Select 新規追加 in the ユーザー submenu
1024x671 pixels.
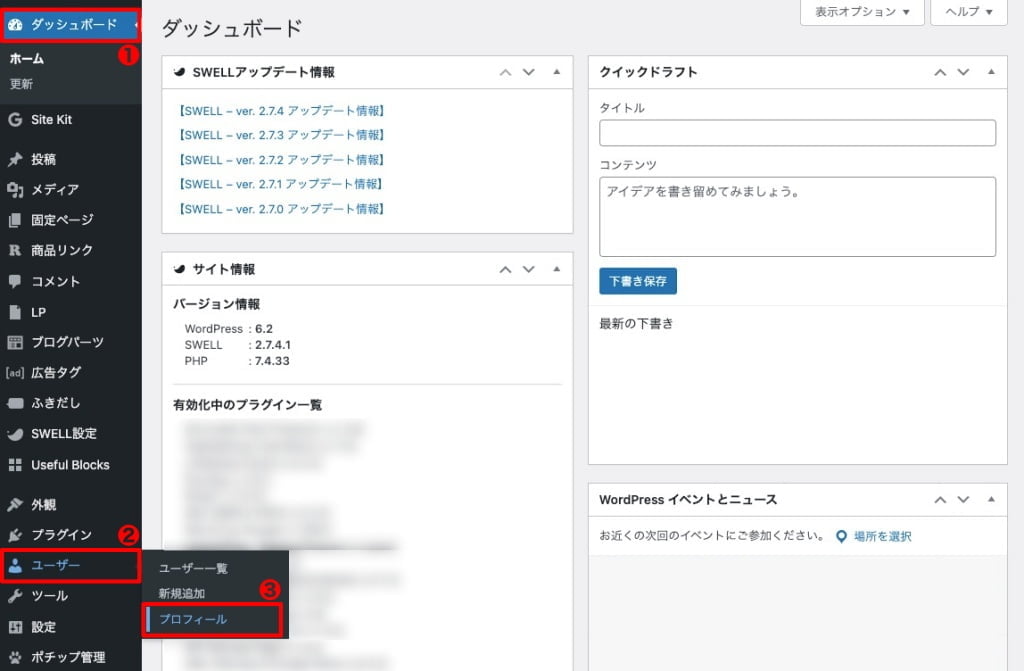click(x=182, y=594)
